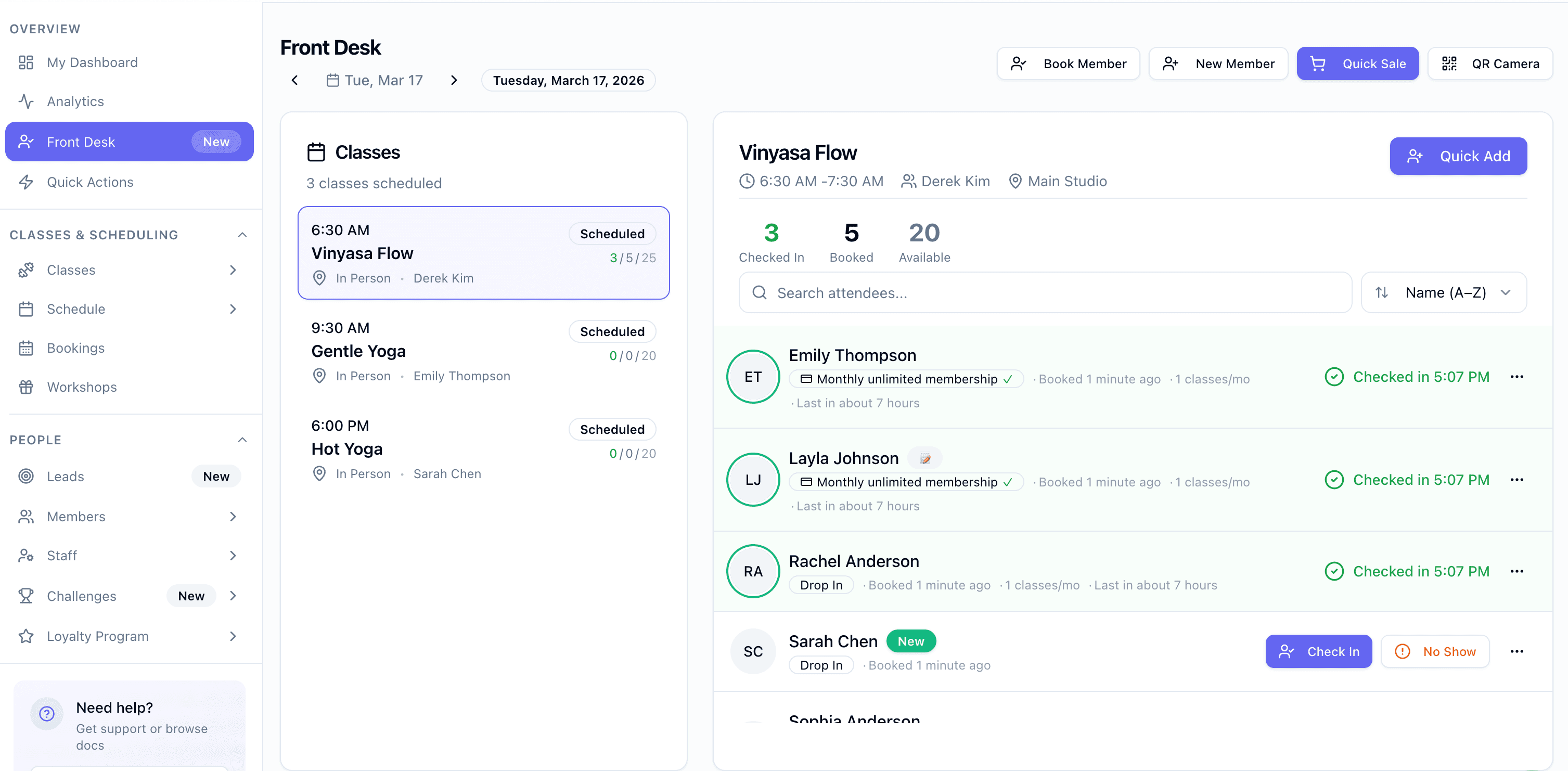Click the Staff person-gear icon
Image resolution: width=1568 pixels, height=771 pixels.
tap(25, 556)
